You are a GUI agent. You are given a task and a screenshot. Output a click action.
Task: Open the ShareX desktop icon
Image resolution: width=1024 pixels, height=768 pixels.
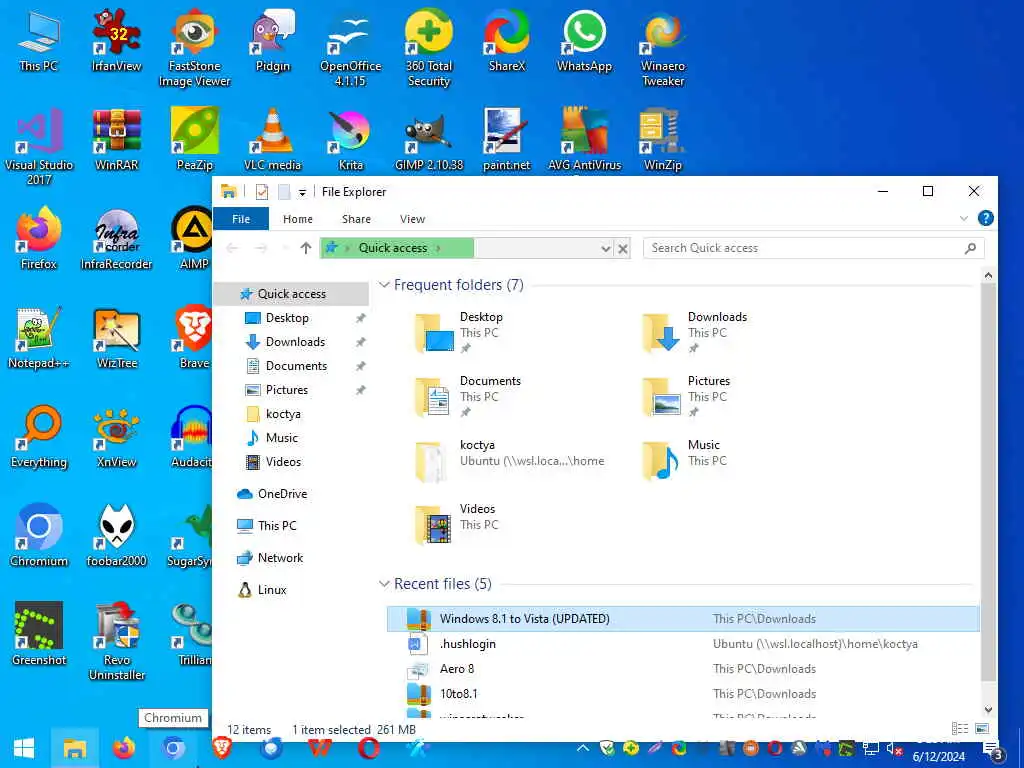pyautogui.click(x=507, y=40)
